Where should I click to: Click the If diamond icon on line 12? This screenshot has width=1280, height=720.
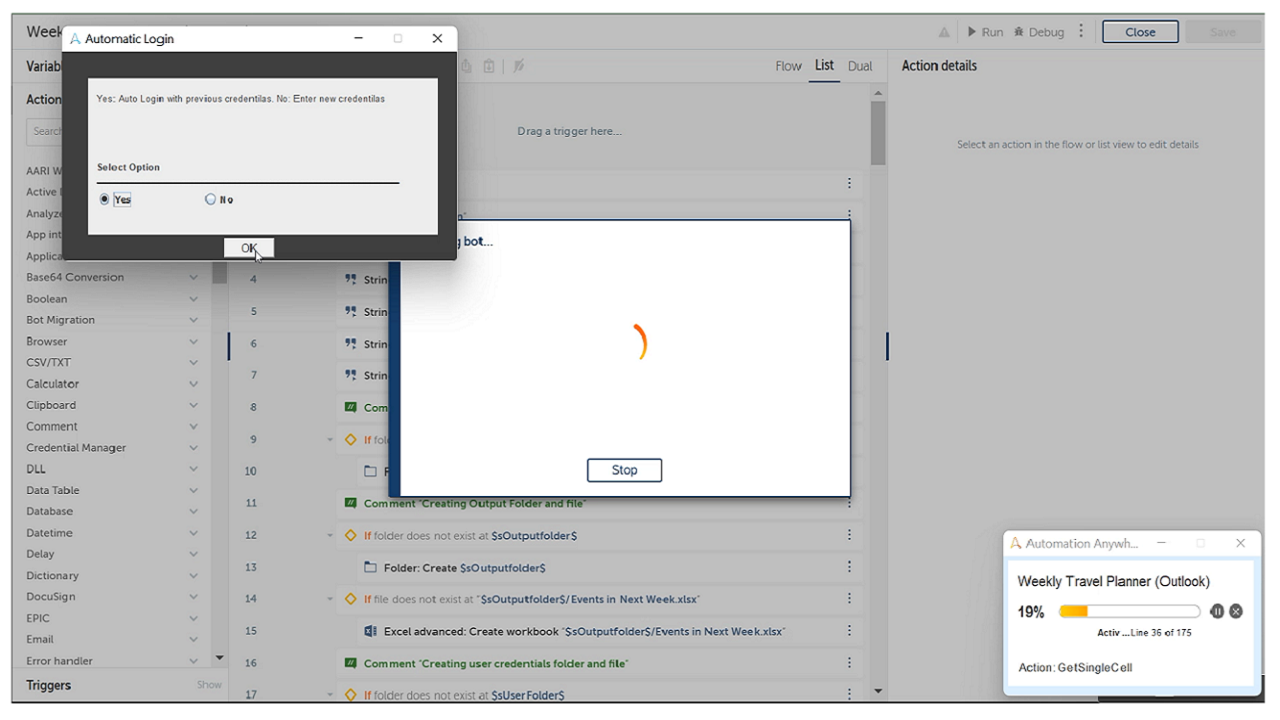click(351, 535)
